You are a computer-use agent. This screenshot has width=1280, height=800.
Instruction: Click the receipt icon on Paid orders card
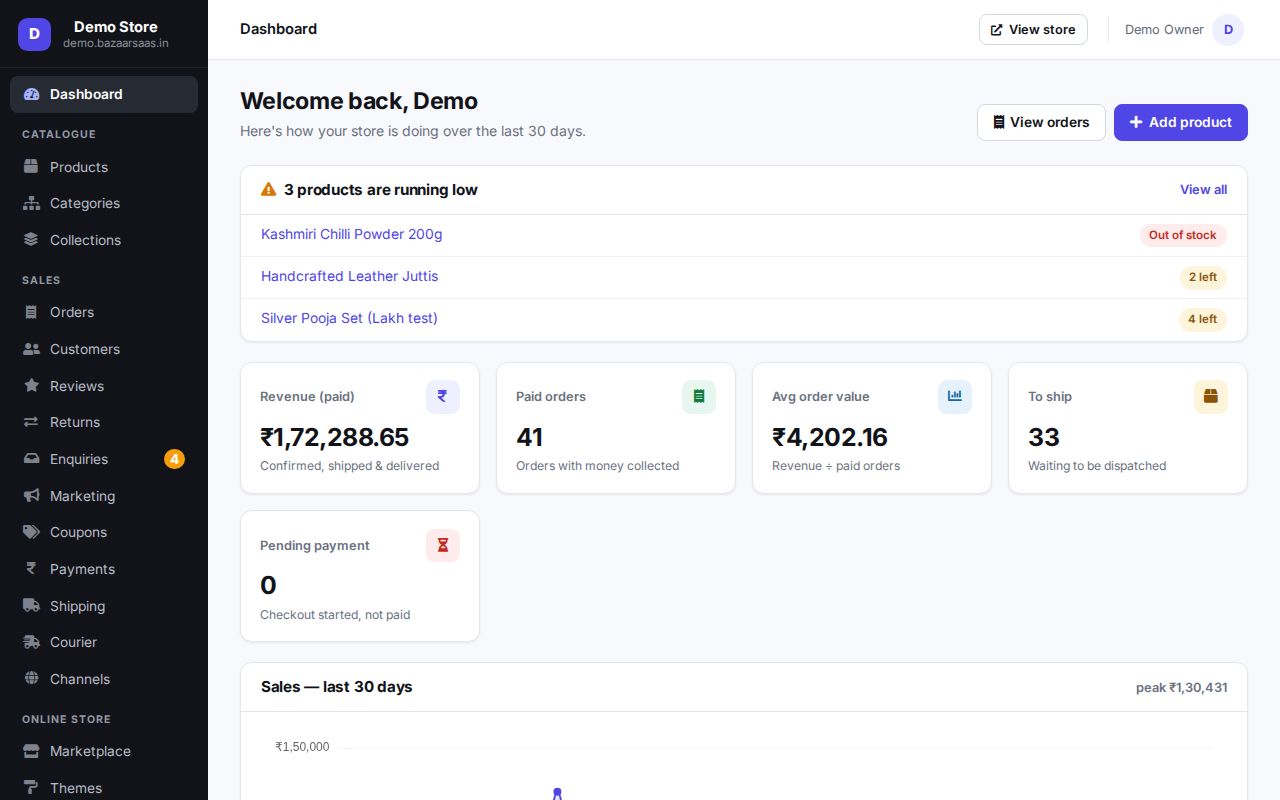[699, 397]
